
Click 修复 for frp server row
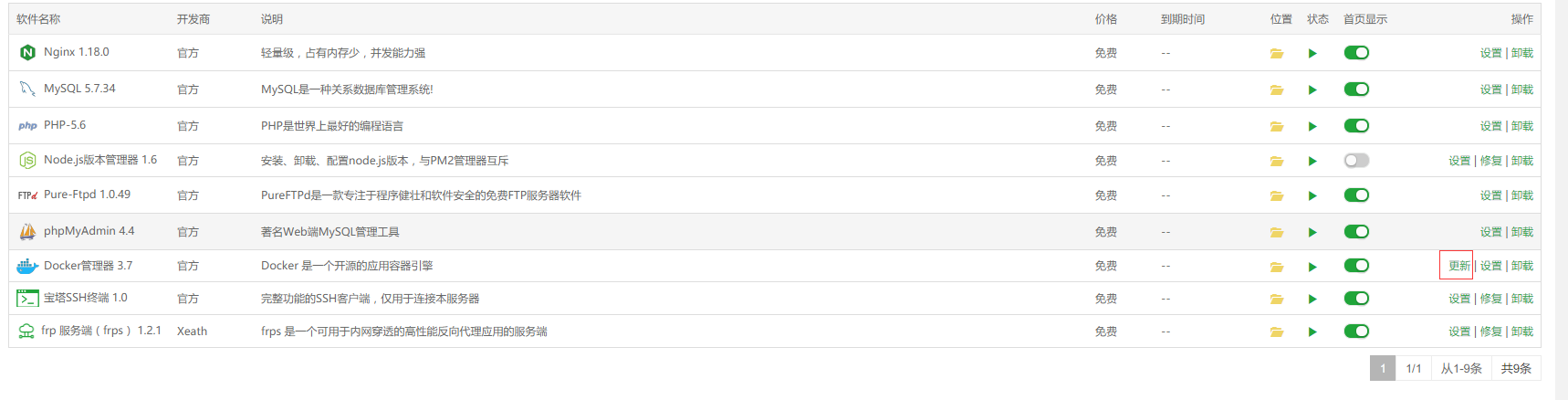coord(1490,332)
